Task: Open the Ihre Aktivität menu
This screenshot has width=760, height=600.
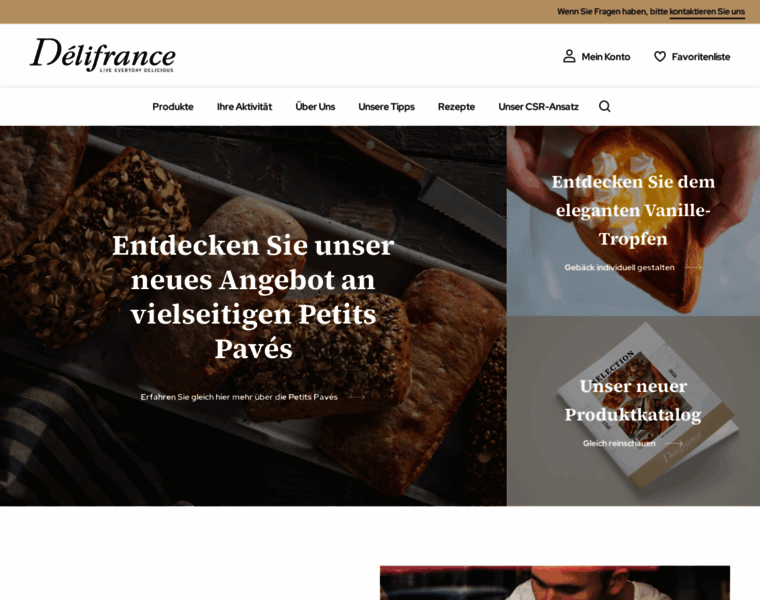Action: pyautogui.click(x=244, y=107)
